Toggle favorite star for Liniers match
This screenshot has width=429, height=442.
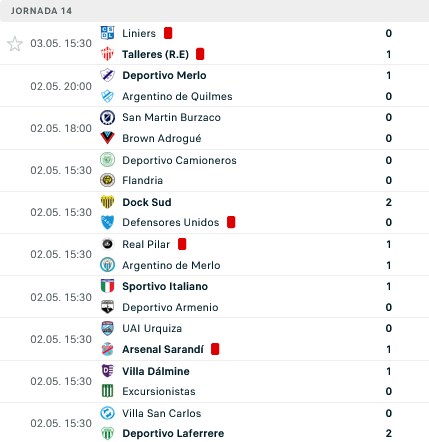click(15, 44)
